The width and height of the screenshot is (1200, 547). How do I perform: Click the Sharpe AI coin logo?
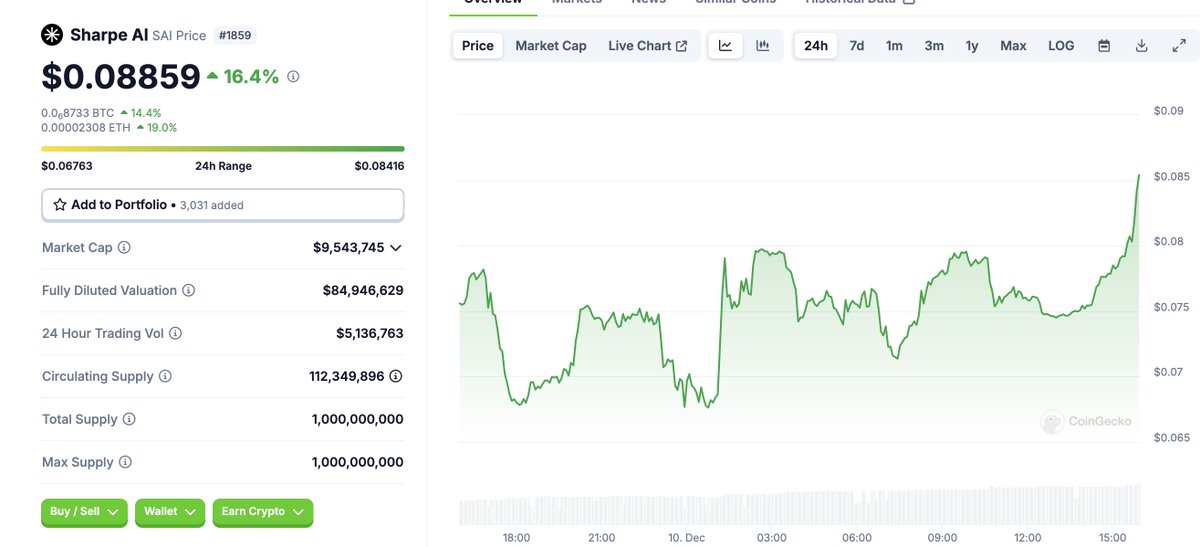[x=52, y=35]
